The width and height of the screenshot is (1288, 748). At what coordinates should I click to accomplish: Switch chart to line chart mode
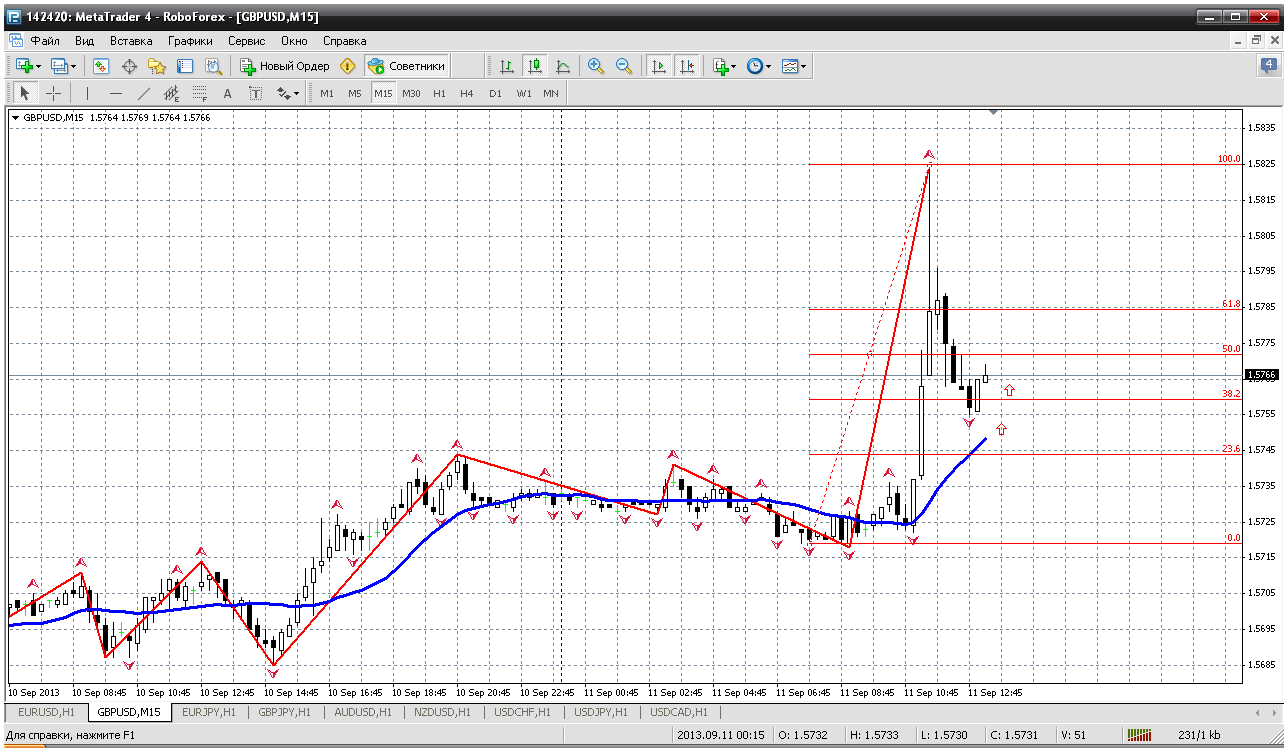tap(563, 66)
